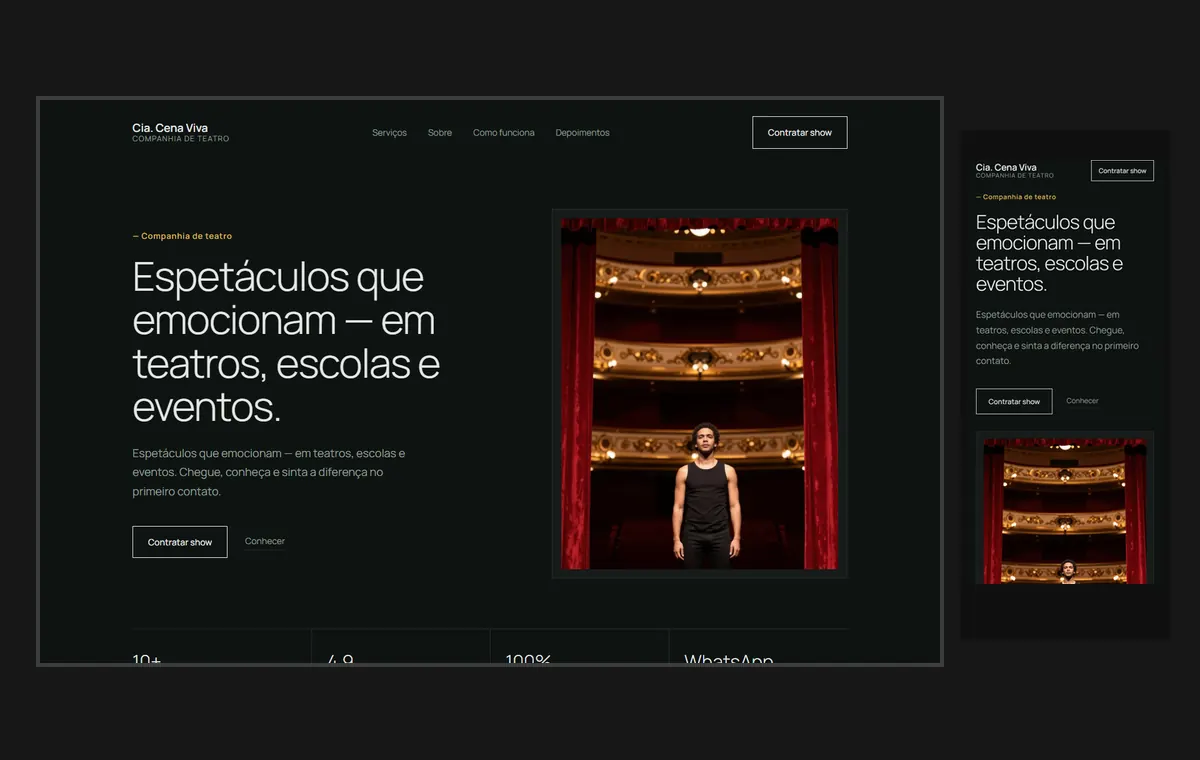Click Contratar show in mobile preview header

click(1122, 171)
